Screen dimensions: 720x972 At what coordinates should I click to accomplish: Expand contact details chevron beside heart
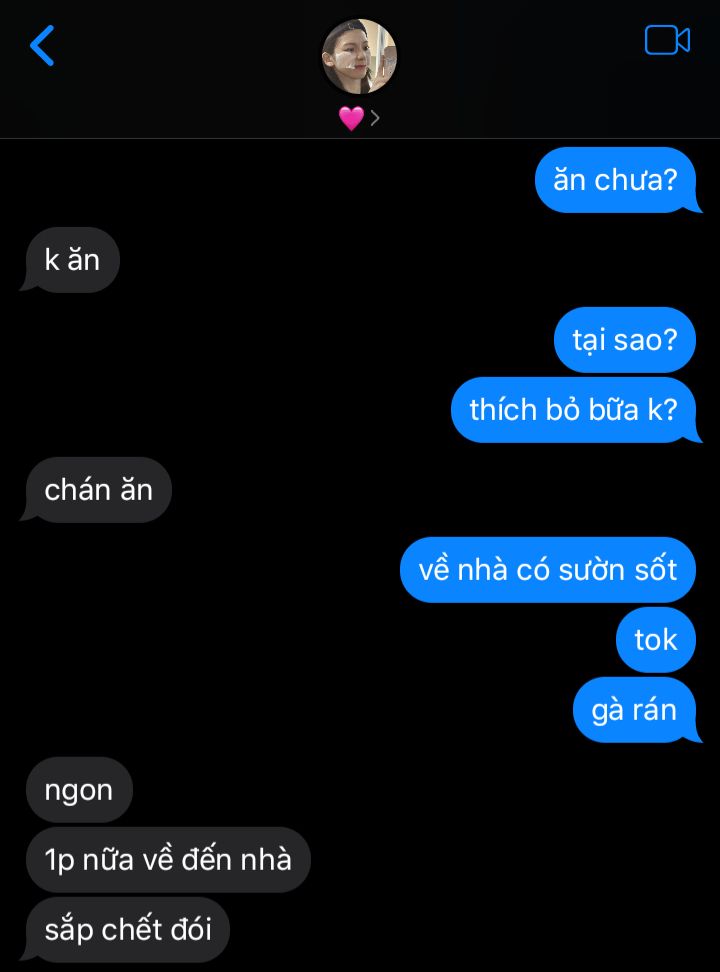tap(375, 117)
